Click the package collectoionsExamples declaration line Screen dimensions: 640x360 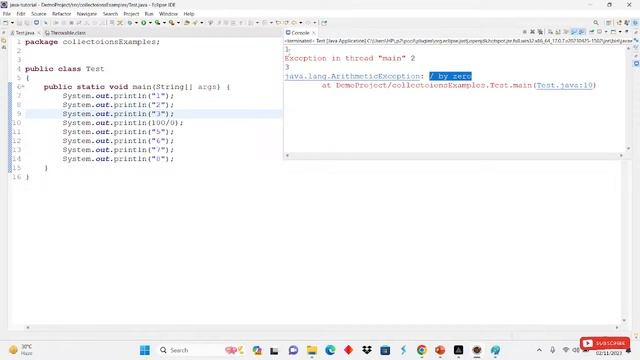point(92,42)
